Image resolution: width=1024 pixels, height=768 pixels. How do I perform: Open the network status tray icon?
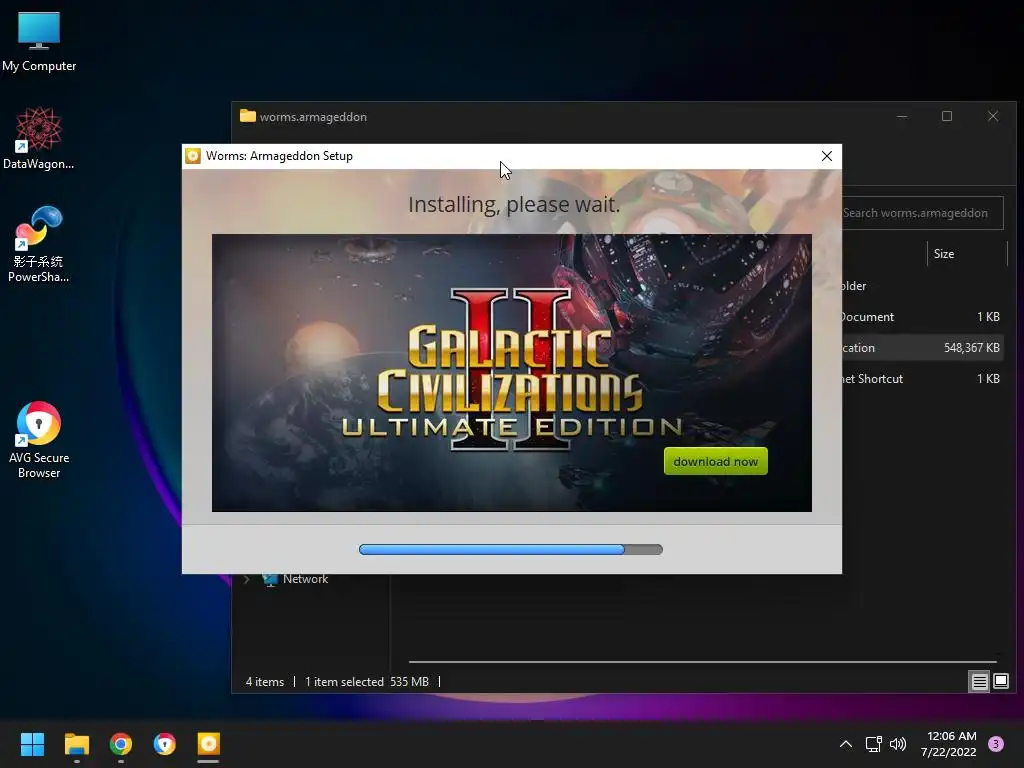(x=873, y=744)
